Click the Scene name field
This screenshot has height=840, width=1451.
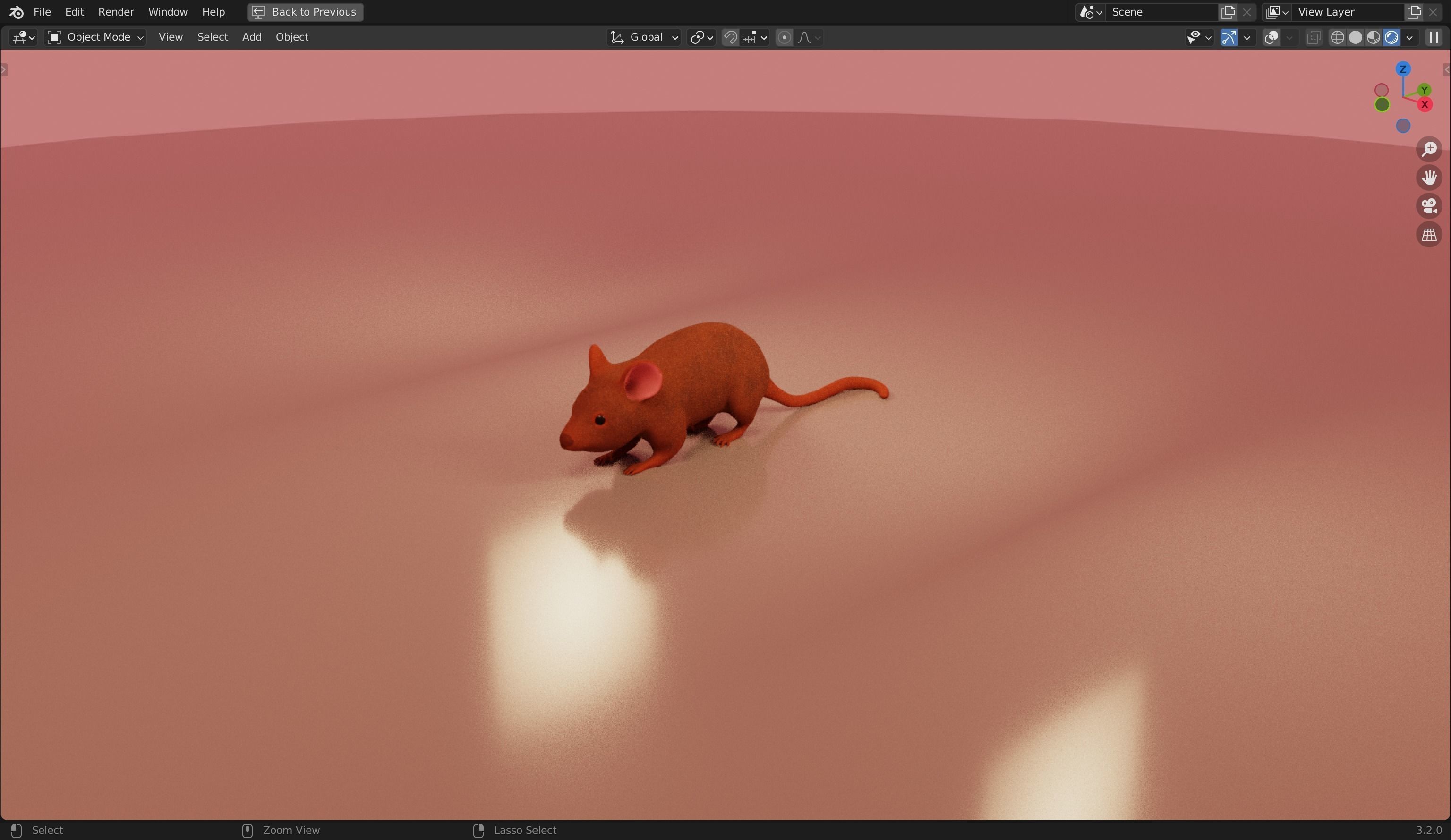(1162, 12)
